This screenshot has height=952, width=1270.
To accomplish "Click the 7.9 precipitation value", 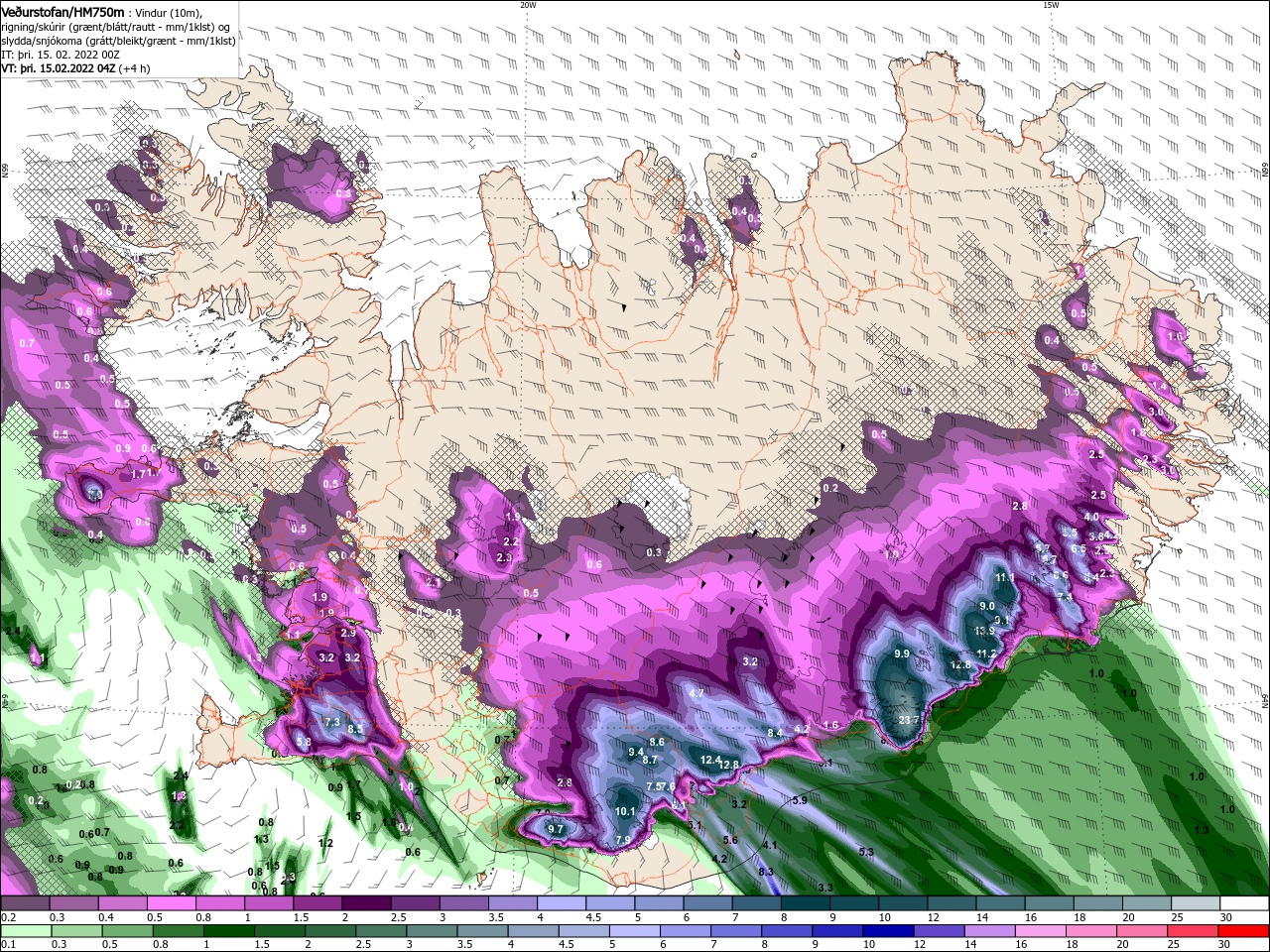I will click(x=623, y=840).
